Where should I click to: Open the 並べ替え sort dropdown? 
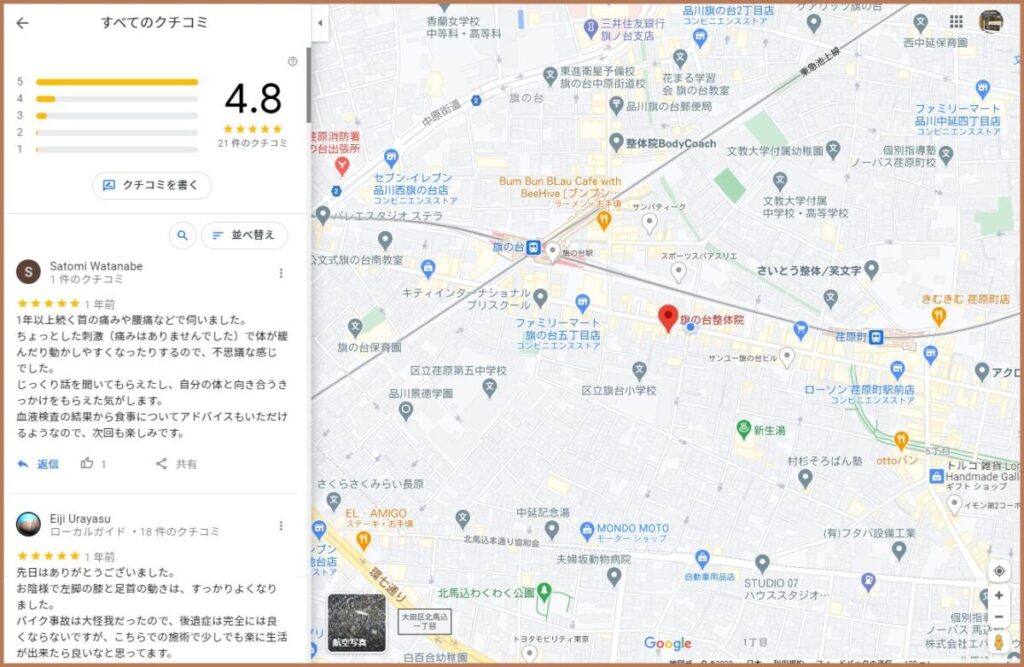click(245, 236)
